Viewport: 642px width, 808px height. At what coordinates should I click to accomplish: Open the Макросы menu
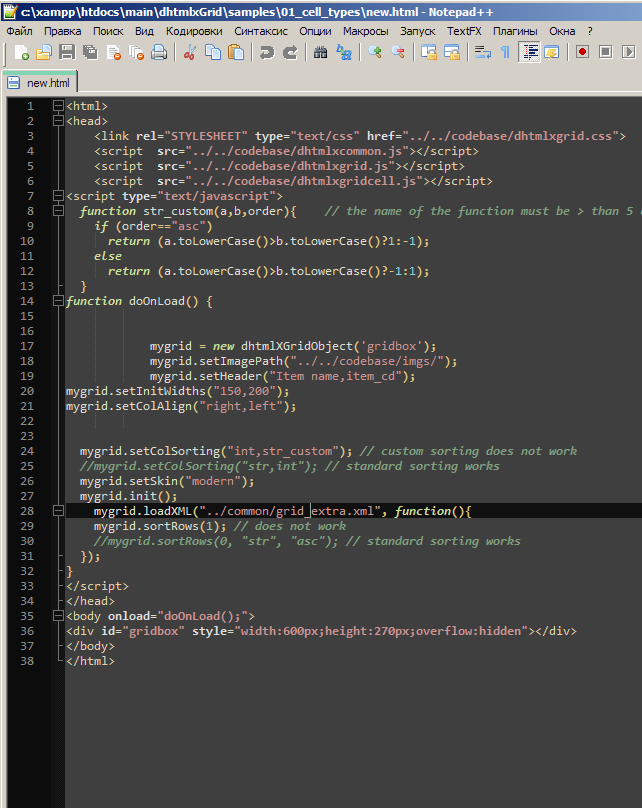pos(366,31)
